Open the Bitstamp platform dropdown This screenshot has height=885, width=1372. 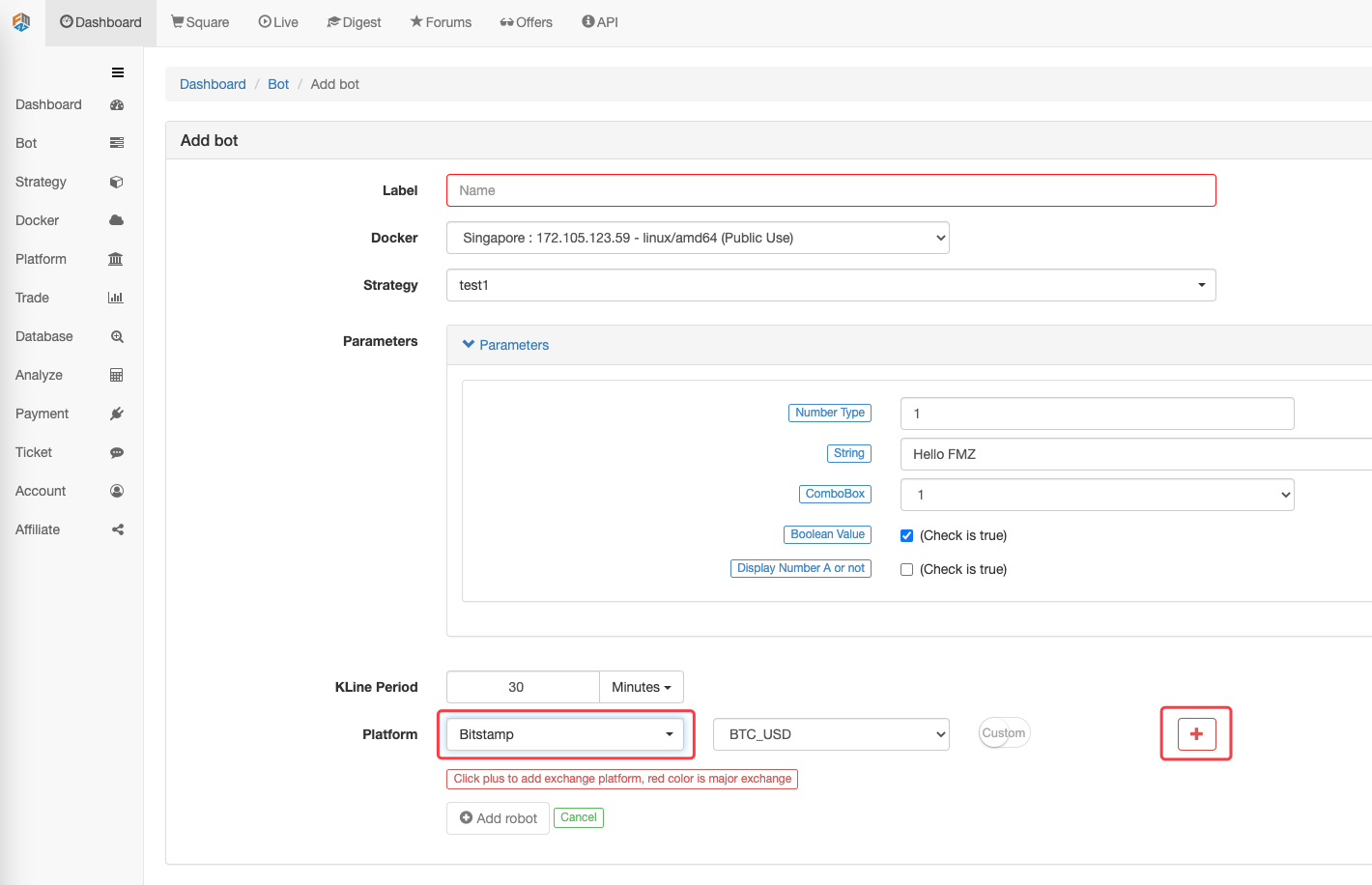point(565,734)
